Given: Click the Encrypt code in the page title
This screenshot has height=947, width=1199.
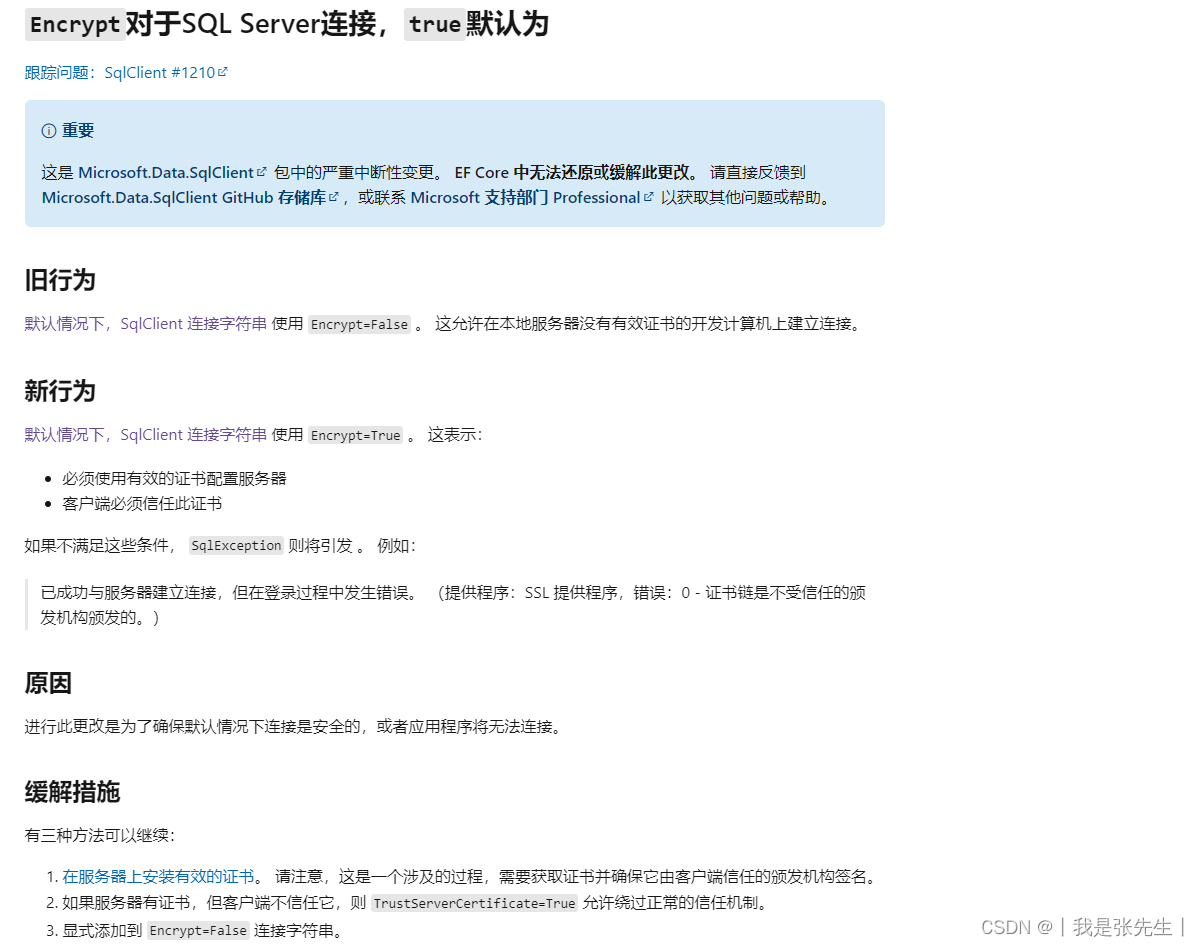Looking at the screenshot, I should [x=75, y=24].
